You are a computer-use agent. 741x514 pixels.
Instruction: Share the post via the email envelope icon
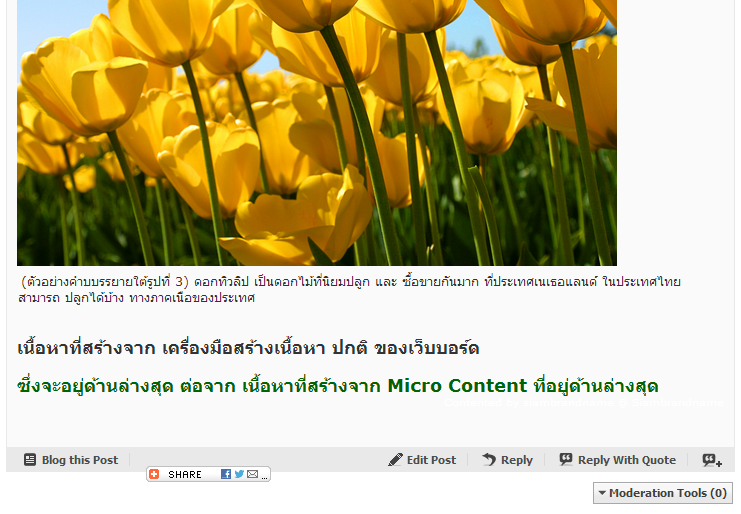coord(252,474)
